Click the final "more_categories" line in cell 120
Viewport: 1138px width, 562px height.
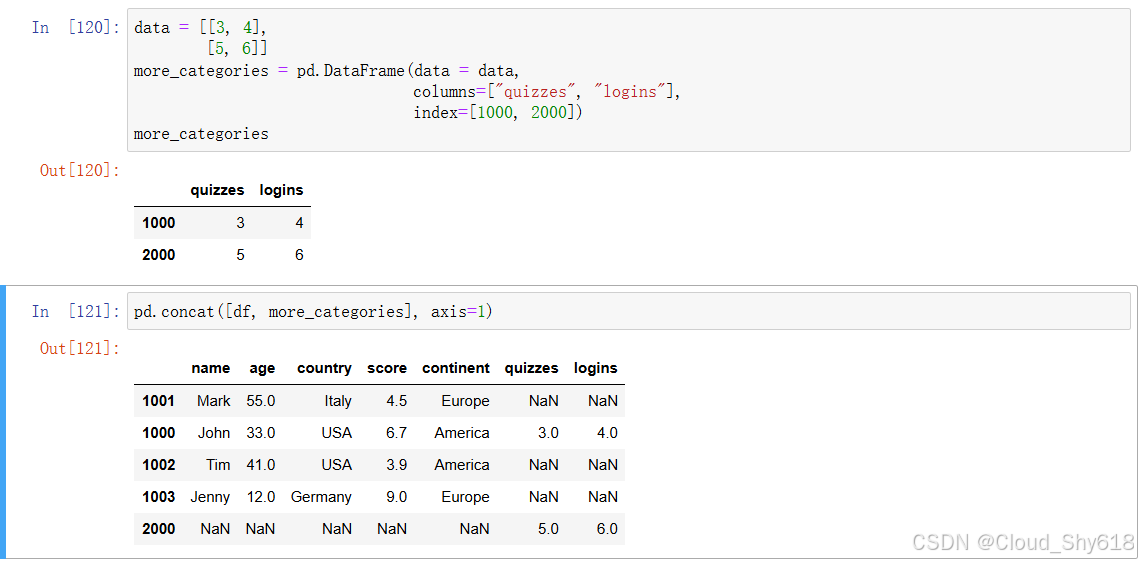[201, 134]
